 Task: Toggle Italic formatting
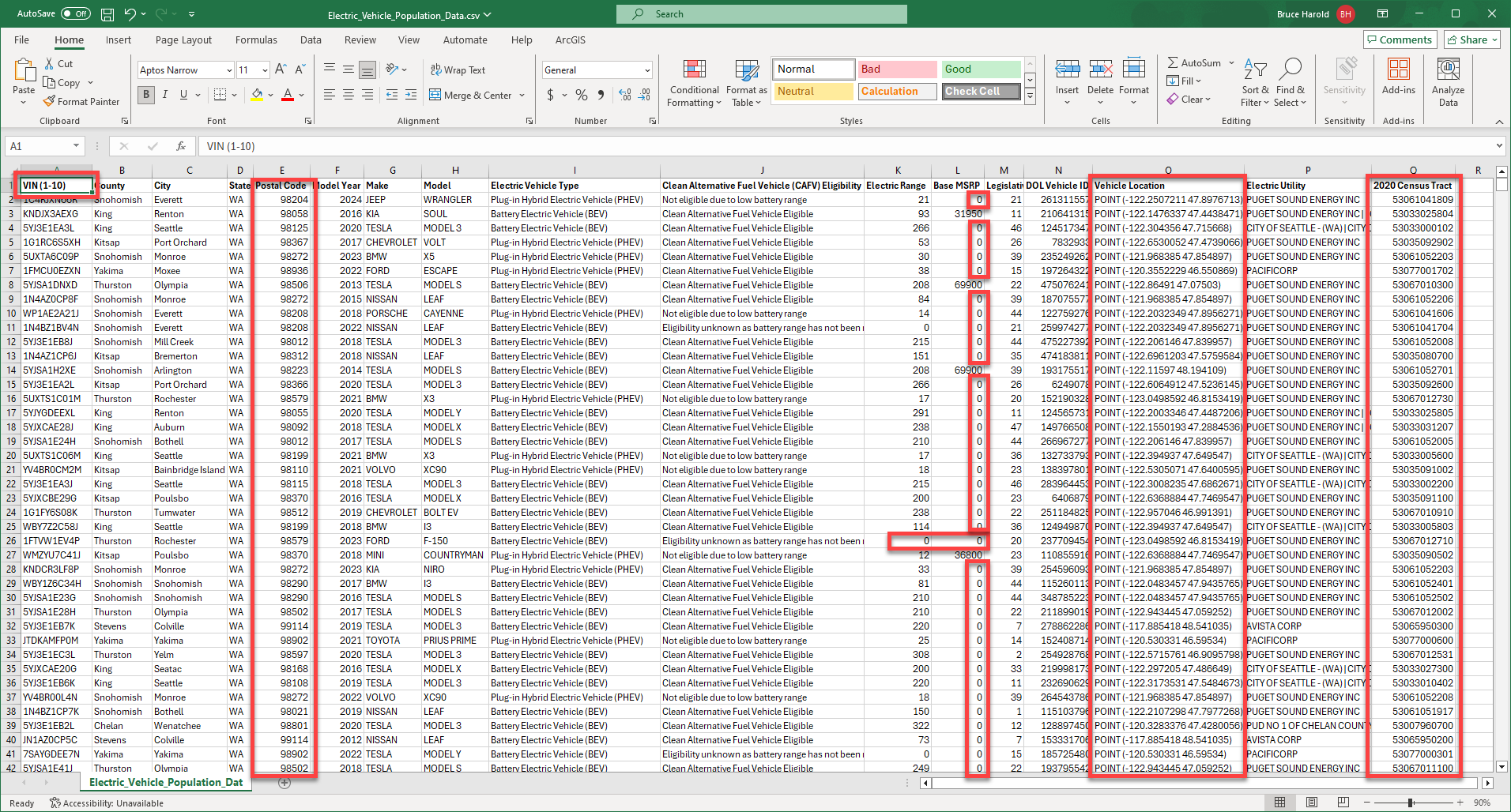tap(164, 95)
